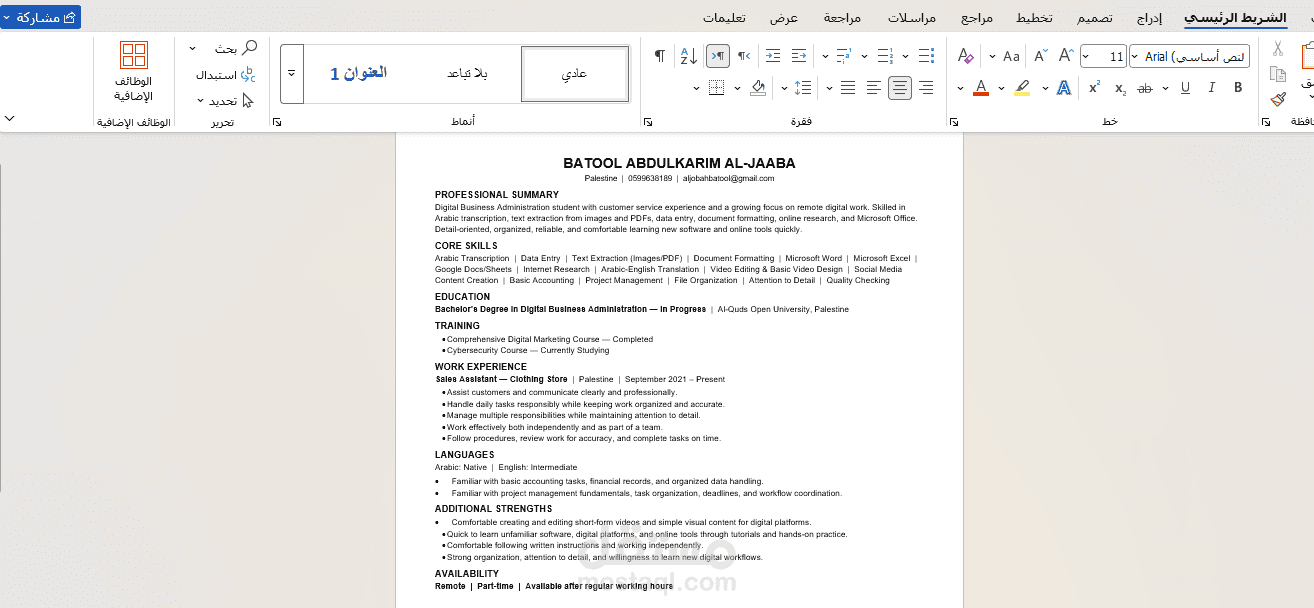Open the share (مشاركة) dropdown button
This screenshot has height=608, width=1314.
[x=41, y=18]
